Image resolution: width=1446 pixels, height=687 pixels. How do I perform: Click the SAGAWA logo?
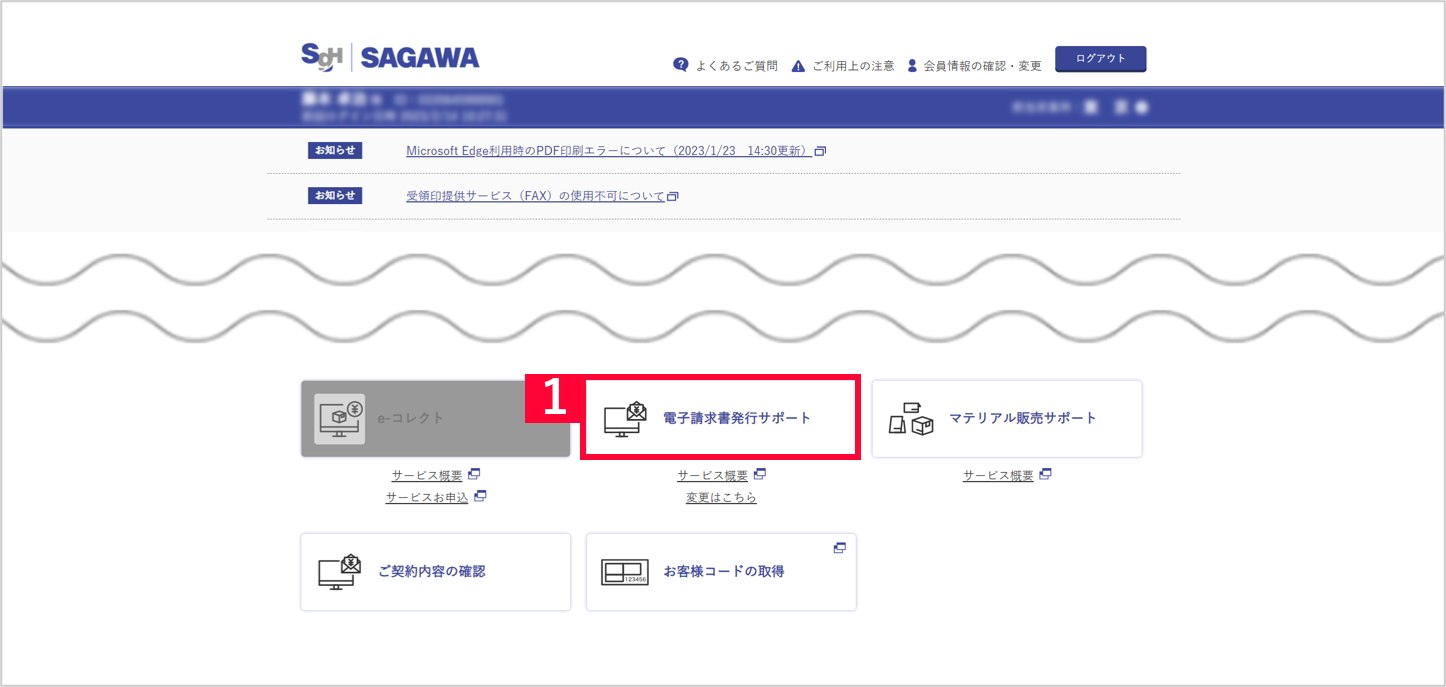pyautogui.click(x=390, y=58)
